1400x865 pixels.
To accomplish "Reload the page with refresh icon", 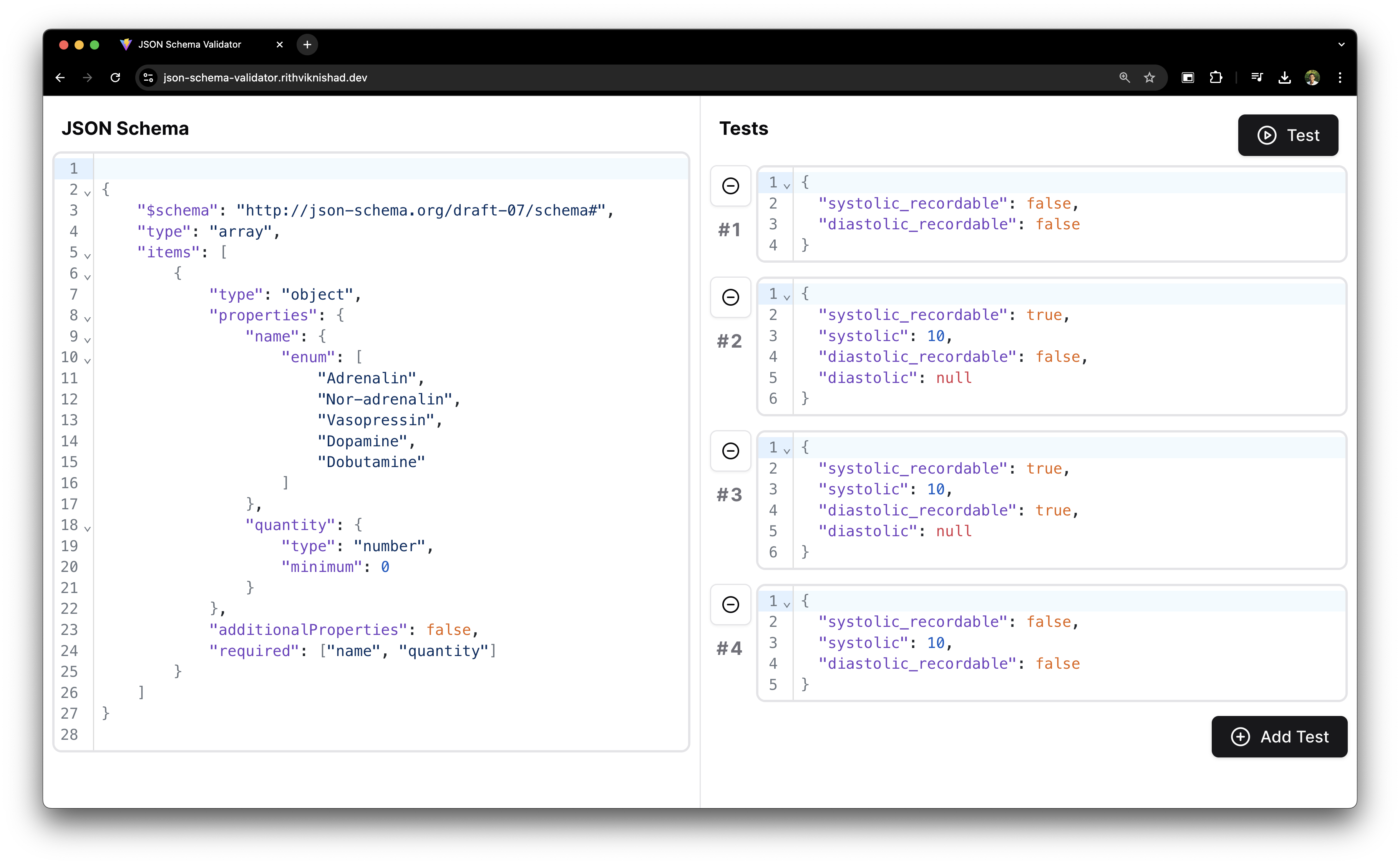I will pyautogui.click(x=116, y=78).
